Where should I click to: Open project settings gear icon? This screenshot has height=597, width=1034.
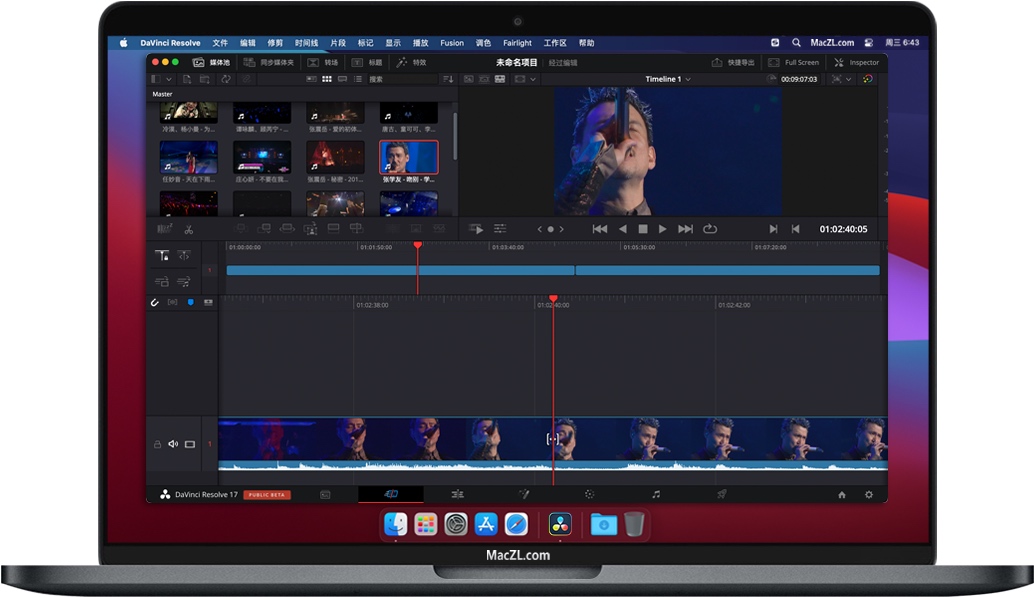click(x=868, y=495)
